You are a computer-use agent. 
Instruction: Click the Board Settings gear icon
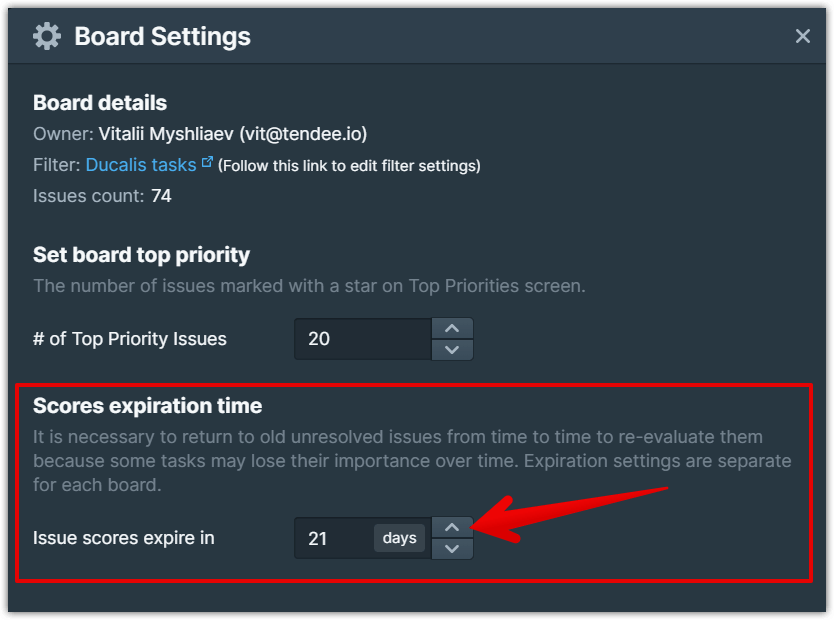(x=46, y=37)
